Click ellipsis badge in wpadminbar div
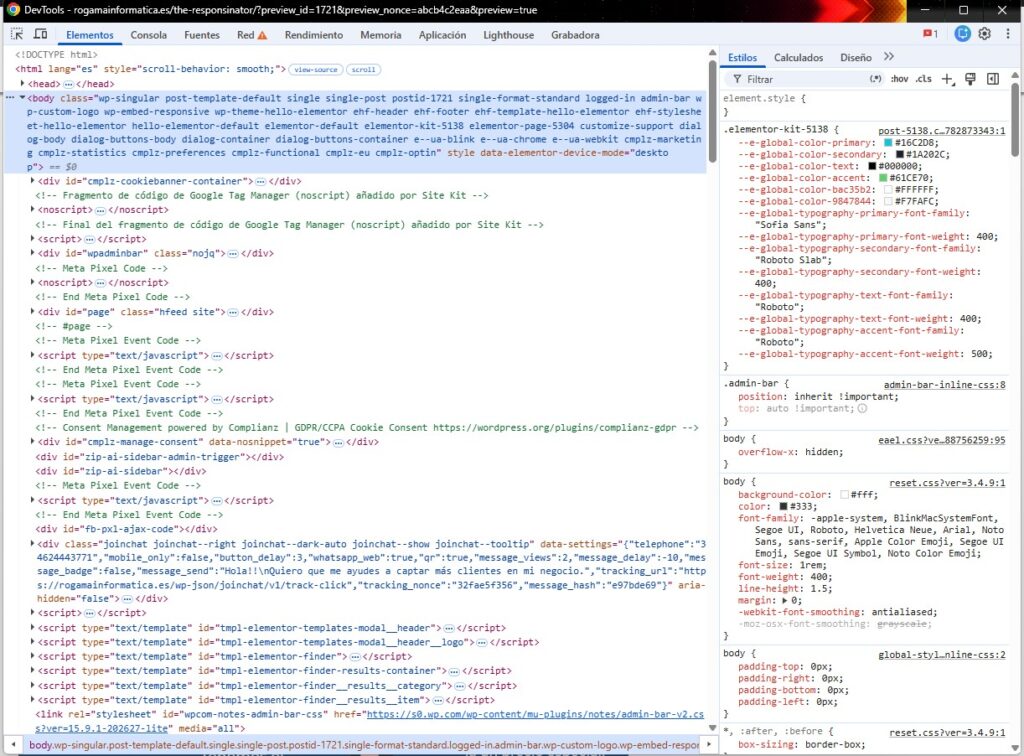 click(233, 253)
